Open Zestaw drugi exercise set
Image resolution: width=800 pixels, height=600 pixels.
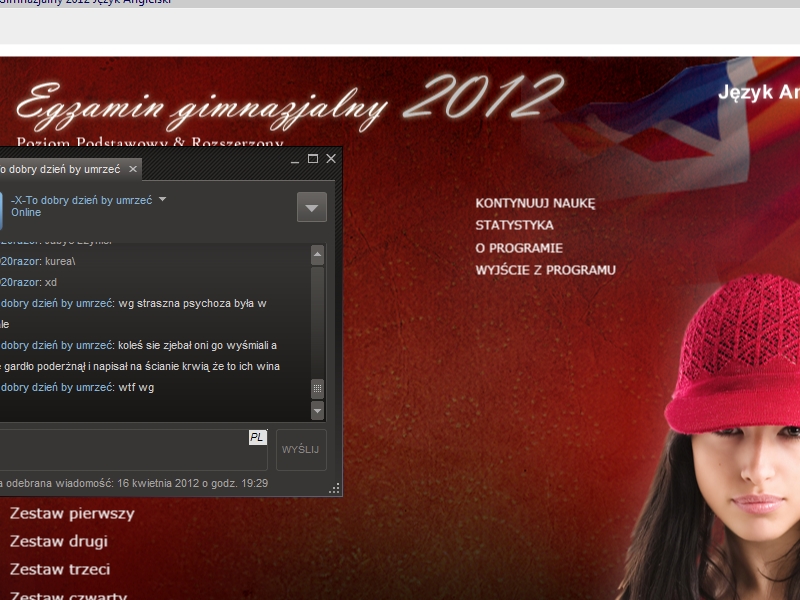59,541
